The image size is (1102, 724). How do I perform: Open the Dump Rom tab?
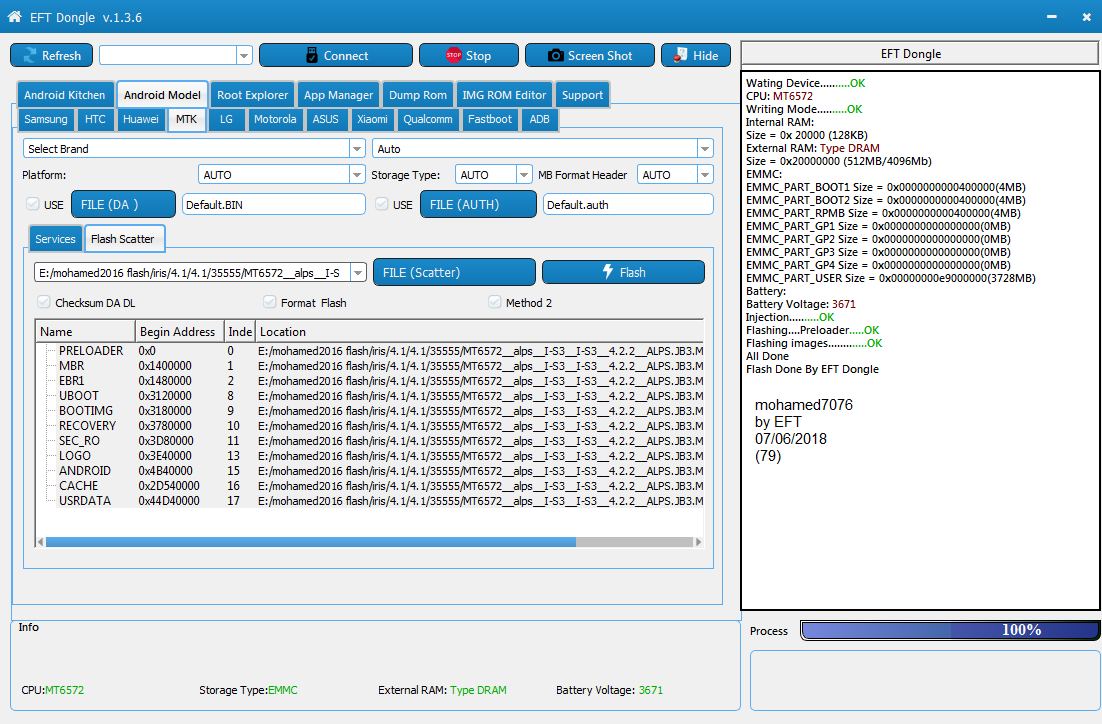coord(417,95)
